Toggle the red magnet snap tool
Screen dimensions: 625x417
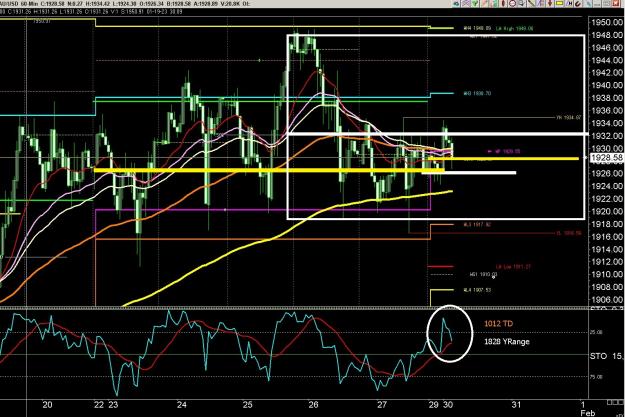578,4
